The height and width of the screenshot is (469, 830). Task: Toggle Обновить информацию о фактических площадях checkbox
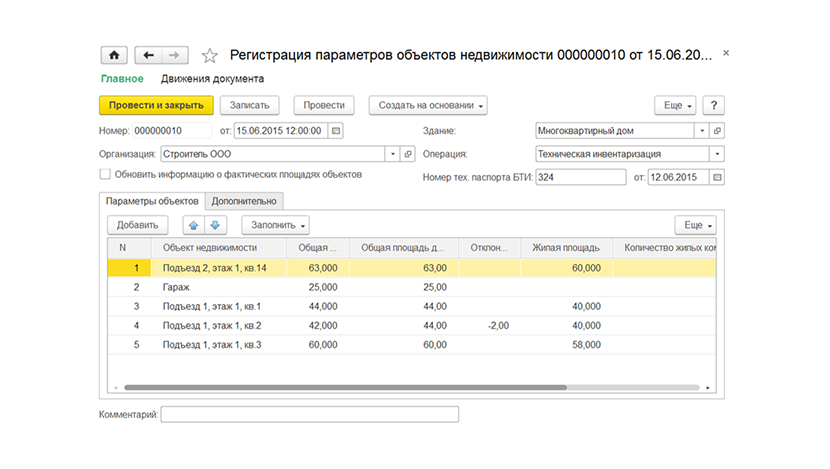tap(105, 174)
